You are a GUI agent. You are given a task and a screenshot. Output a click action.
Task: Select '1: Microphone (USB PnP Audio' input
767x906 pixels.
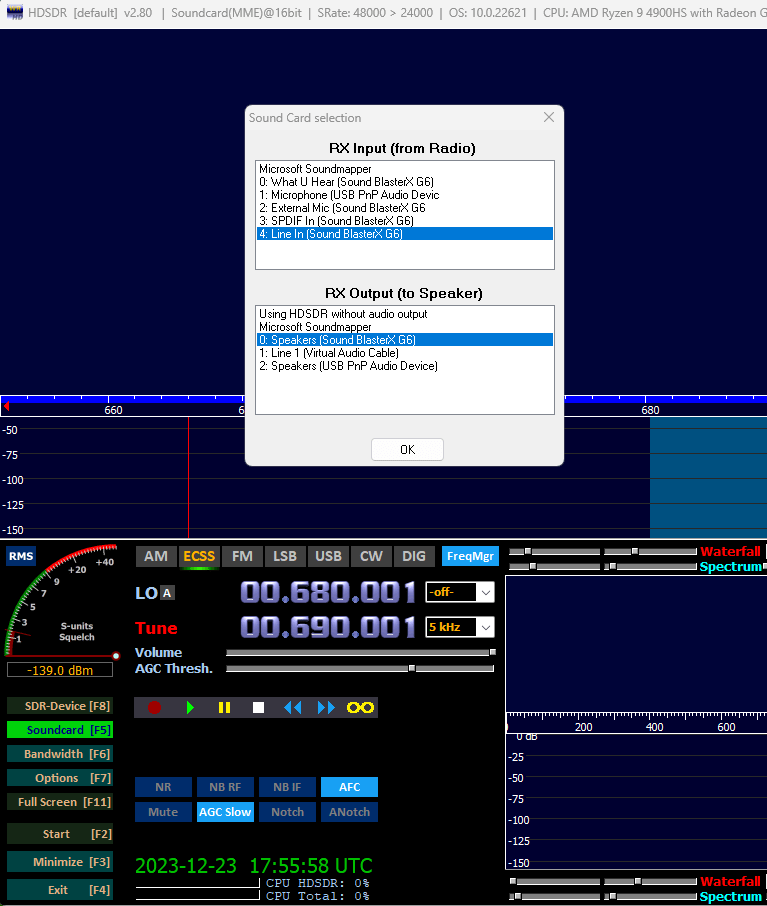pyautogui.click(x=405, y=195)
